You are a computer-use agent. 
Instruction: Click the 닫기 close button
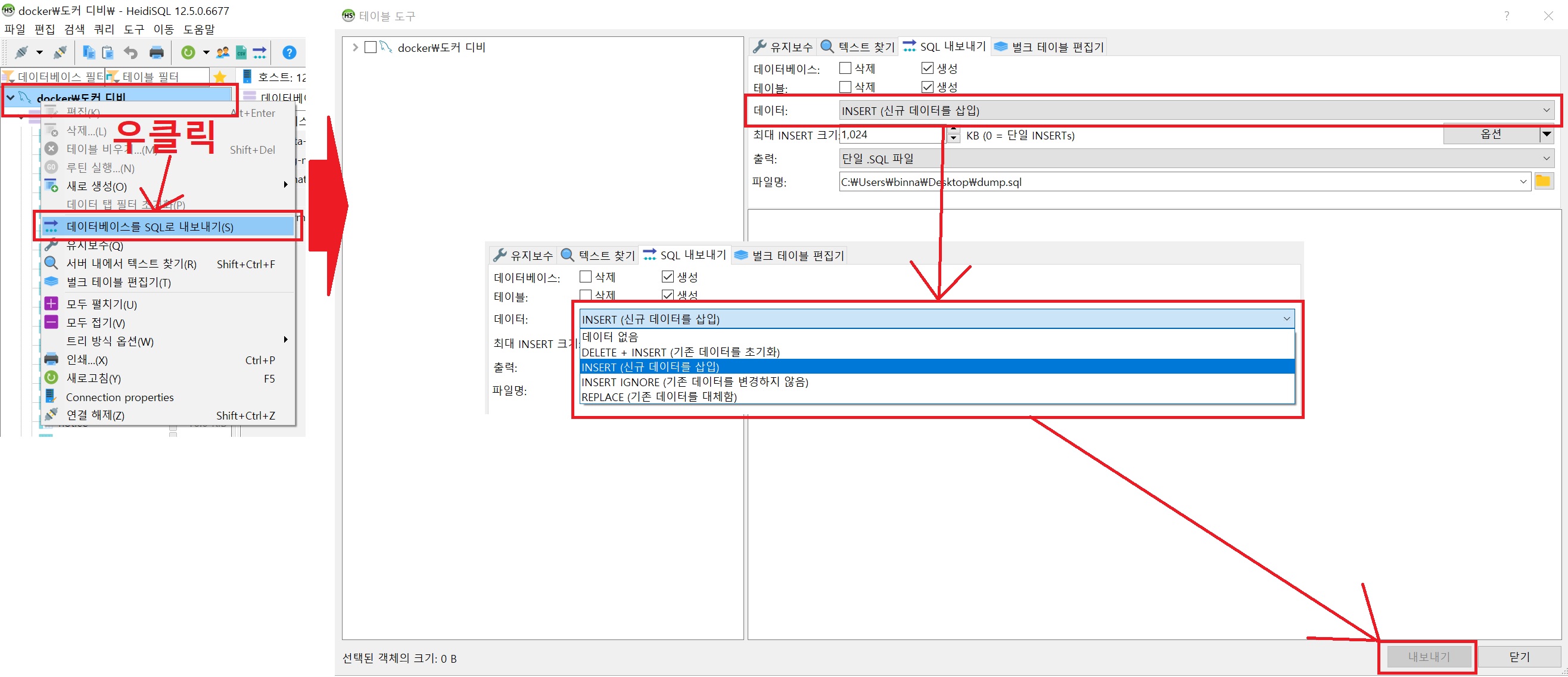point(1519,657)
